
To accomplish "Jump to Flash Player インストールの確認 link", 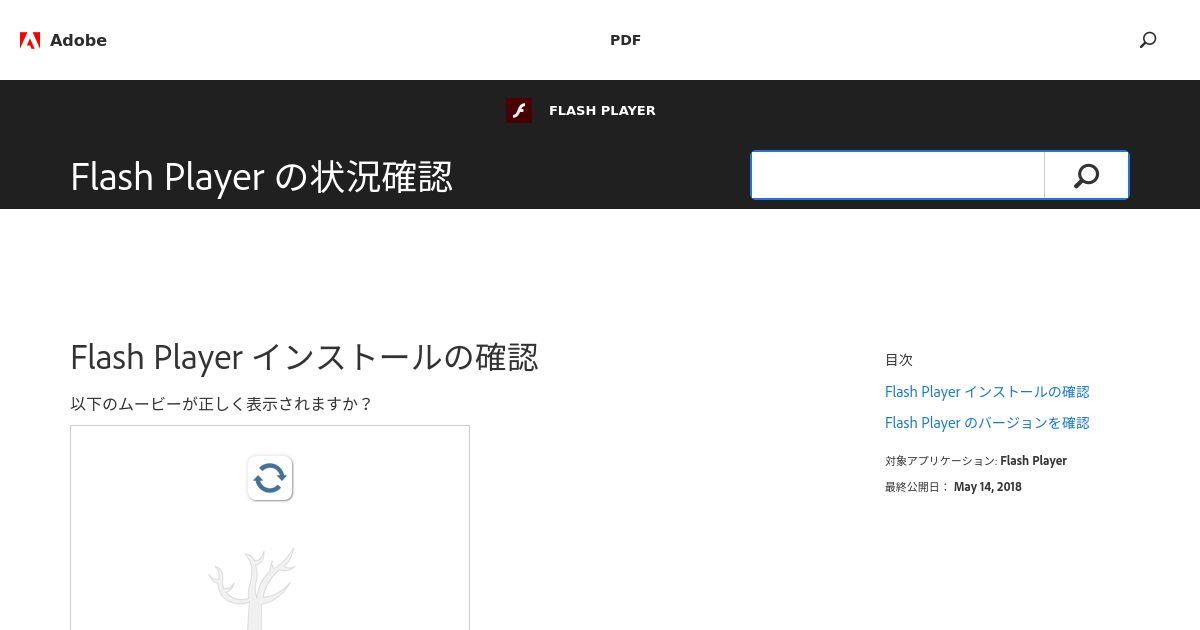I will tap(987, 392).
